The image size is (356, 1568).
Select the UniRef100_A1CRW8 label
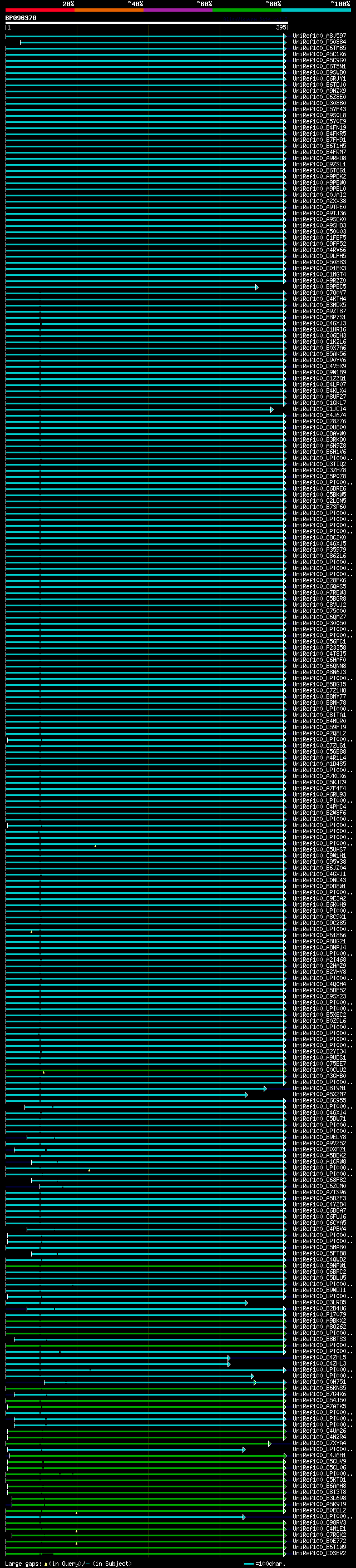pyautogui.click(x=319, y=1161)
